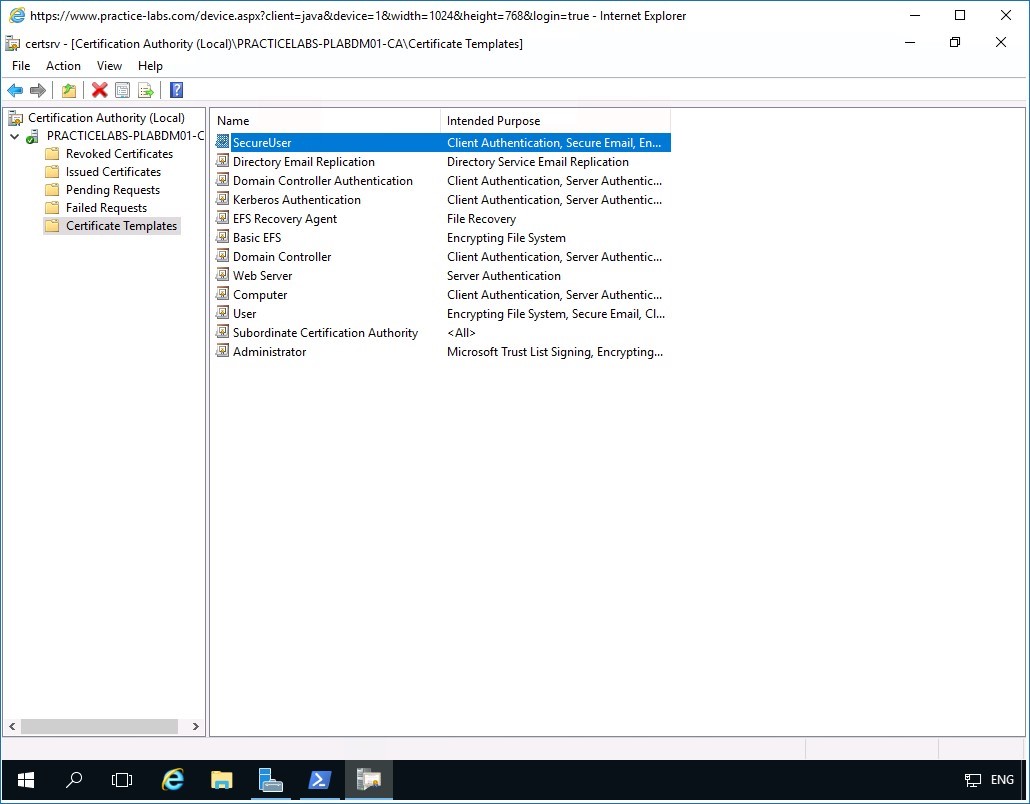Click the Properties toolbar icon
This screenshot has width=1030, height=804.
tap(122, 90)
